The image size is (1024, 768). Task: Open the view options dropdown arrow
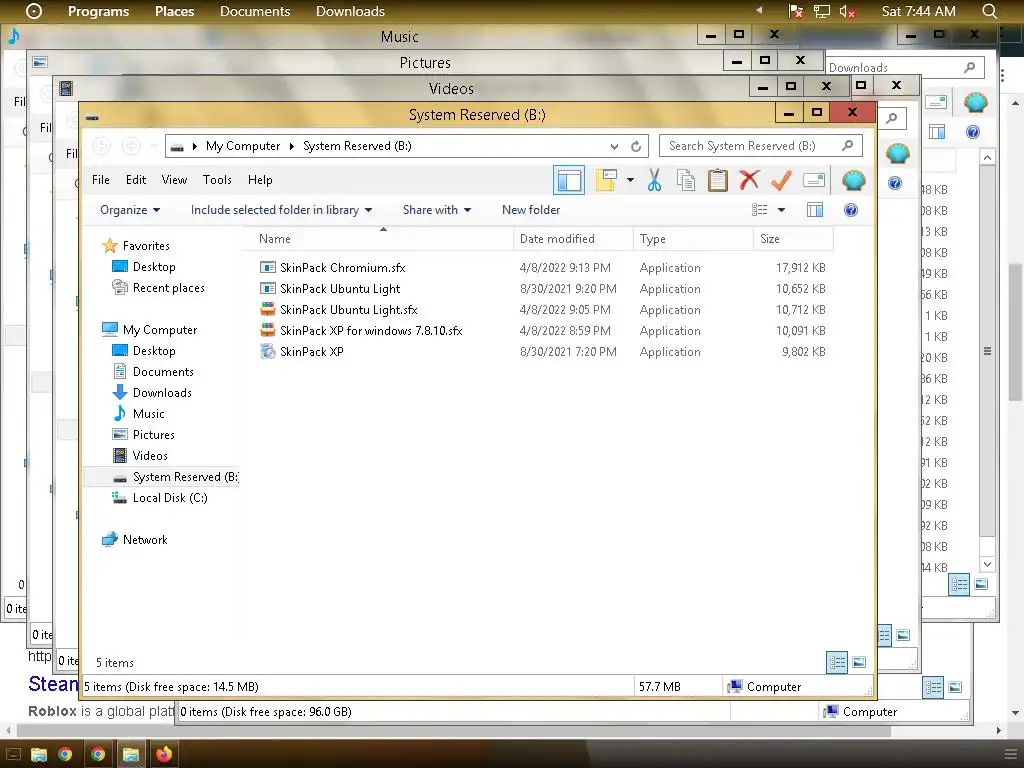782,210
